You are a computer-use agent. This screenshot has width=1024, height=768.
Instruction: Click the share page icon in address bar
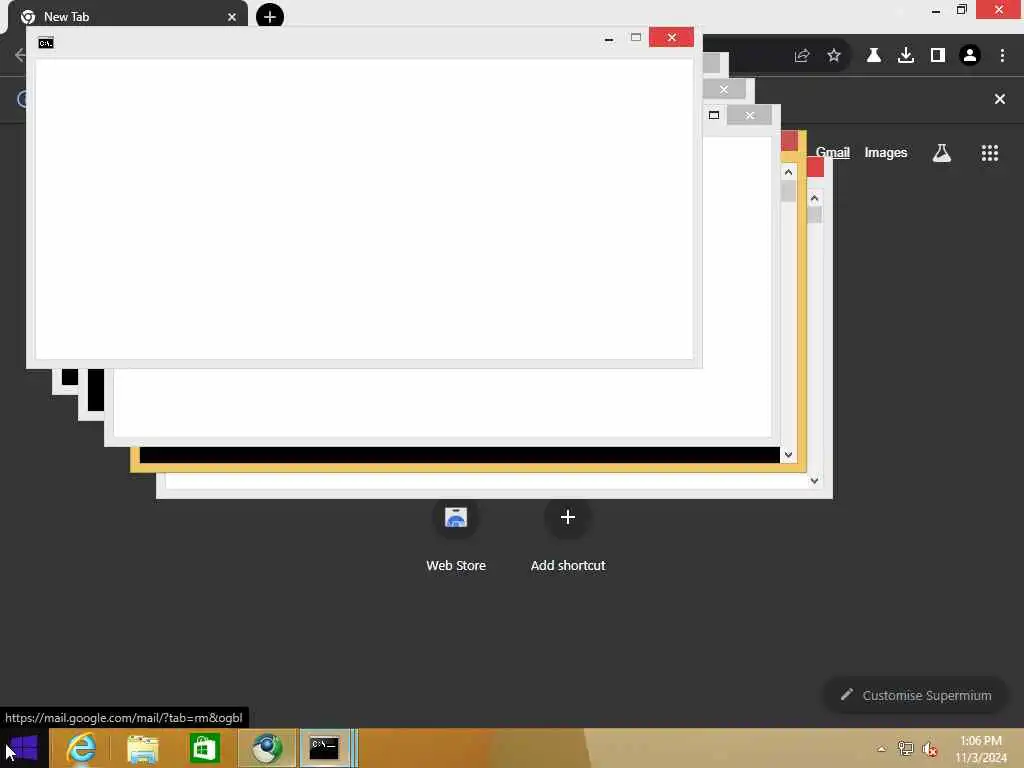coord(802,56)
